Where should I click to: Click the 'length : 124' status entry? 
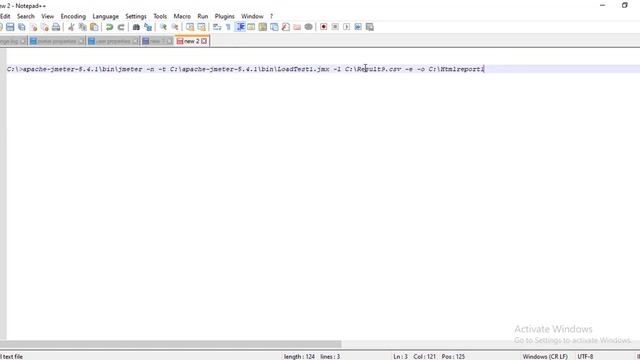(299, 356)
